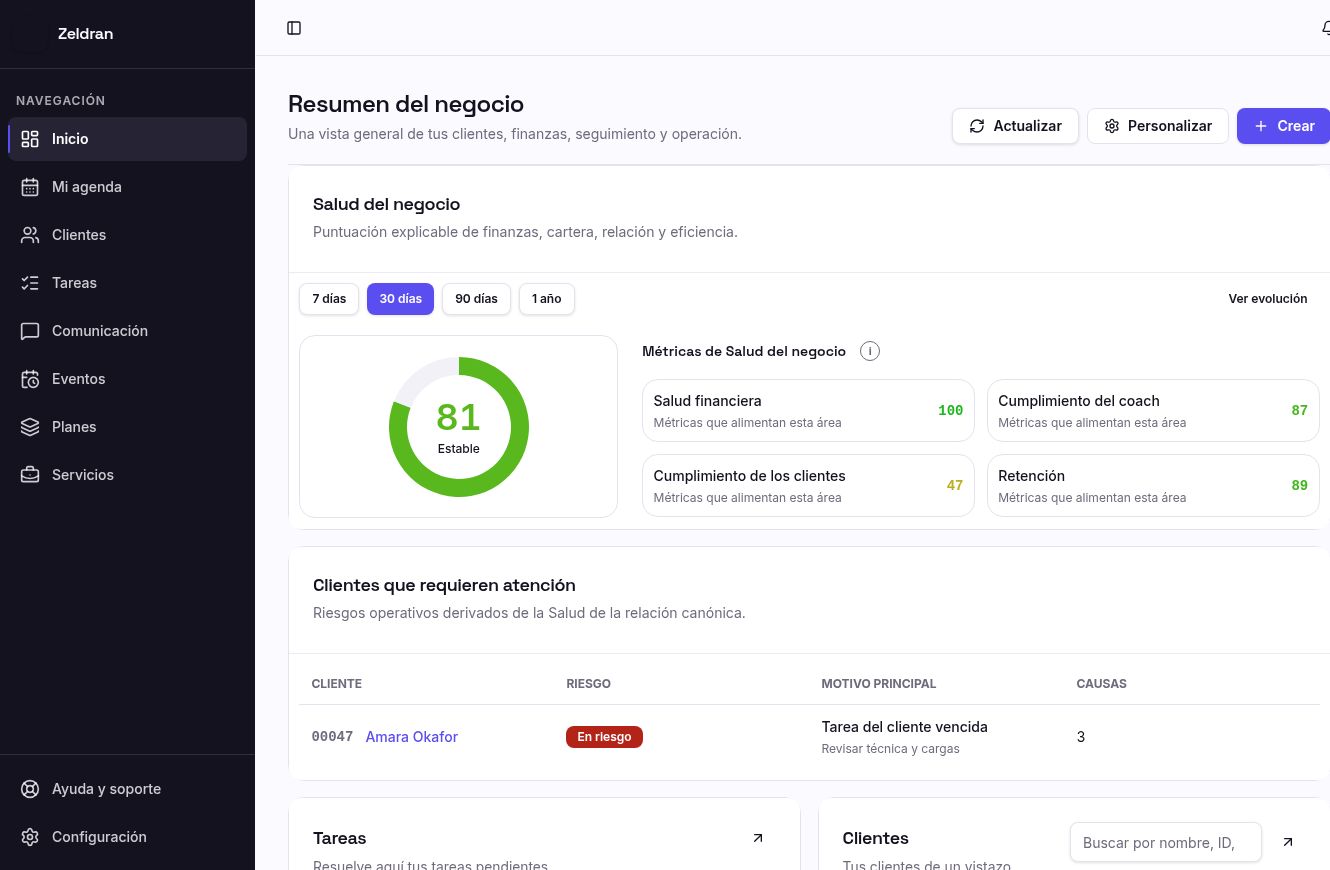
Task: Click the Actualizar button
Action: [1015, 126]
